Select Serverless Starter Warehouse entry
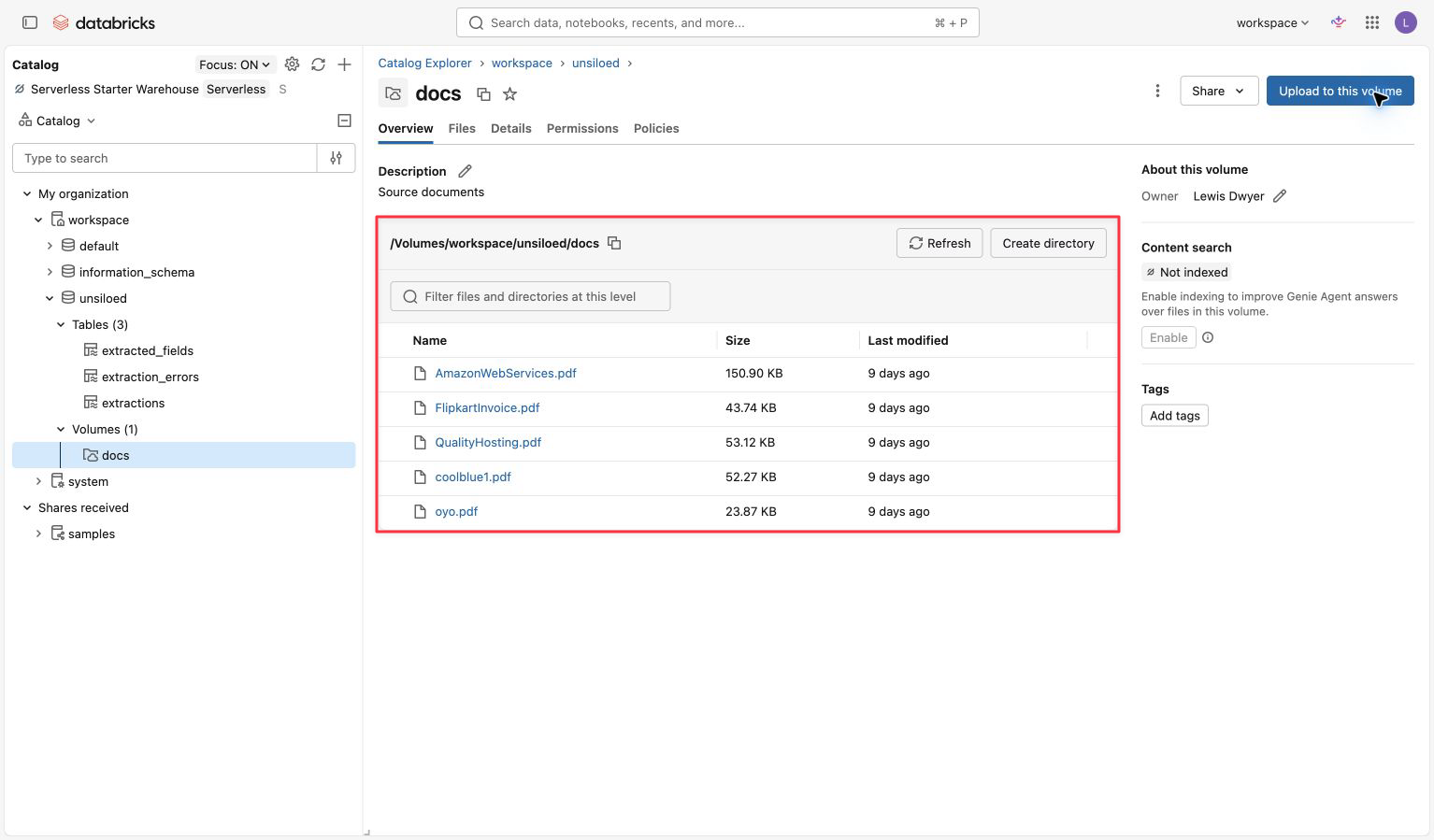Screen dimensions: 1434x840 point(114,89)
